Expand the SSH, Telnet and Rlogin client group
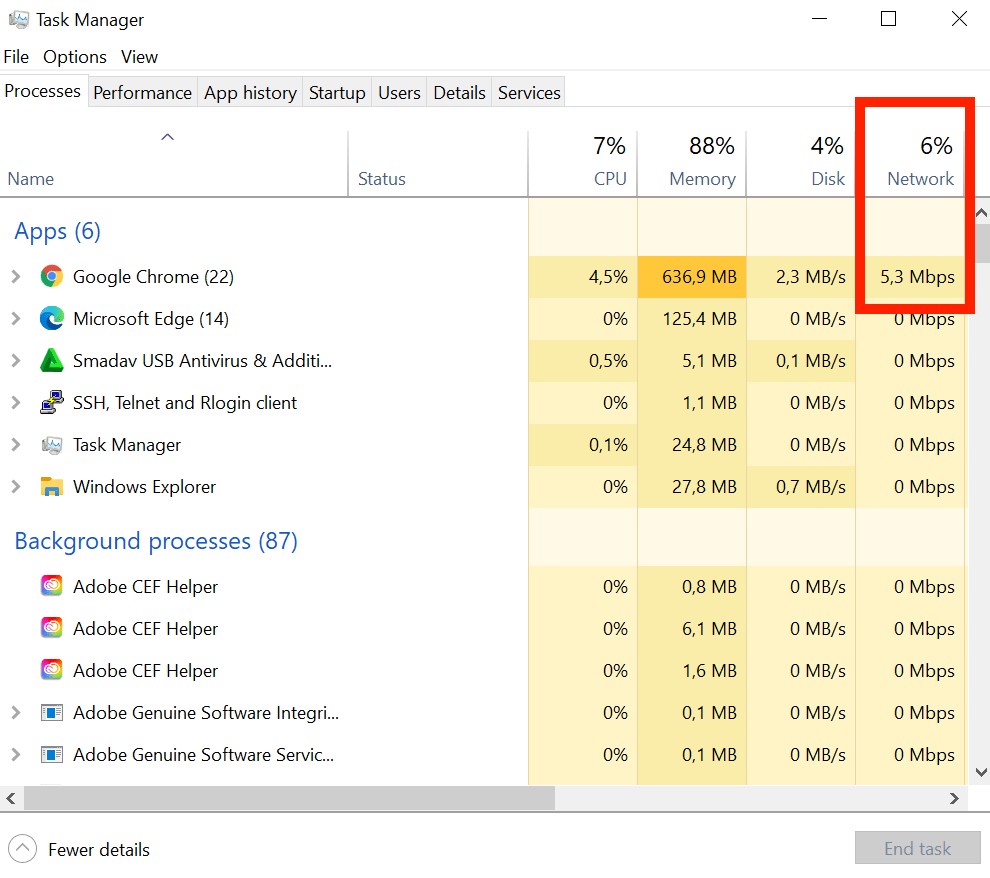Screen dimensions: 990x878 click(16, 403)
